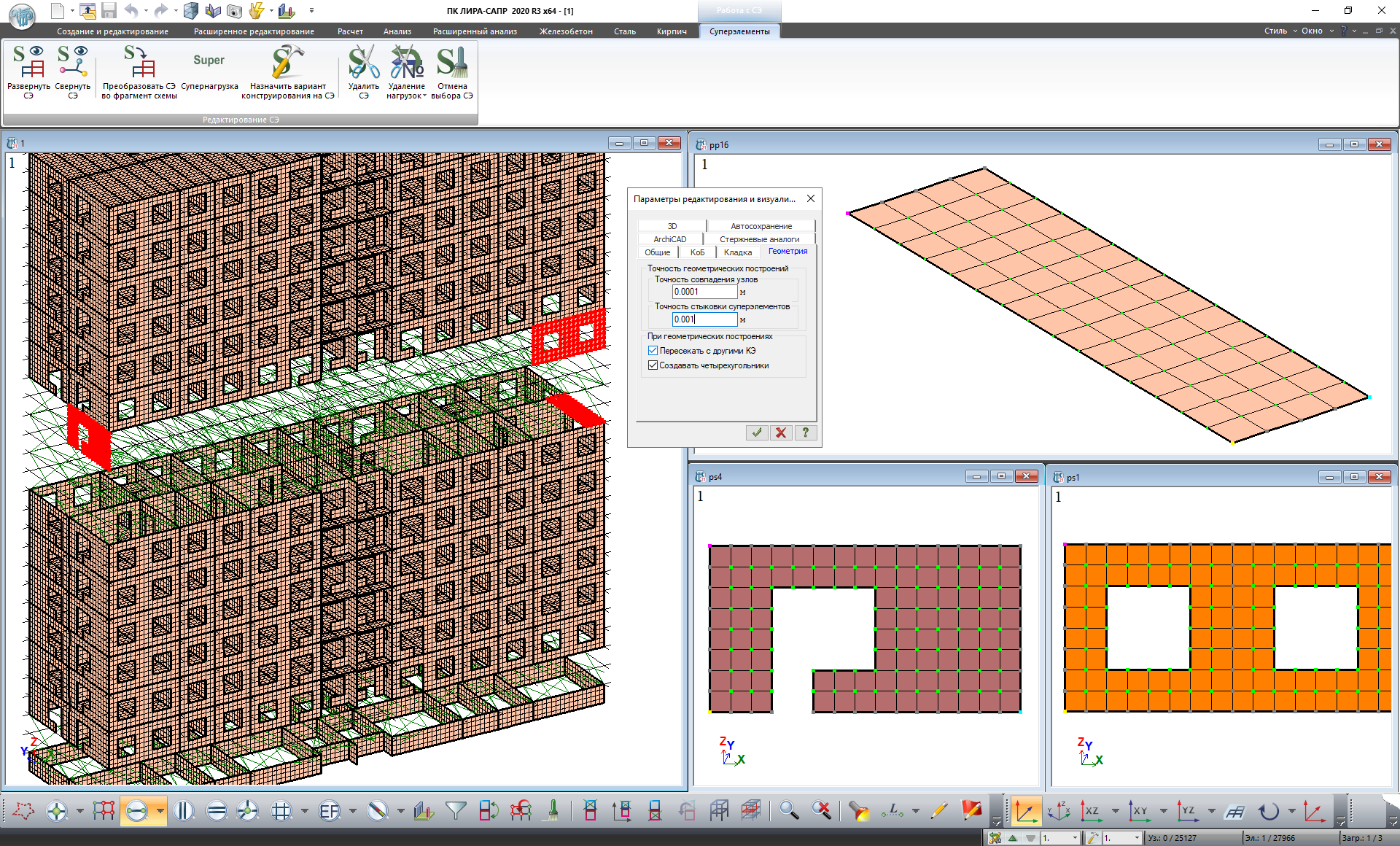Image resolution: width=1400 pixels, height=846 pixels.
Task: Click Удалить СЭ (delete superelement) icon
Action: click(x=363, y=63)
